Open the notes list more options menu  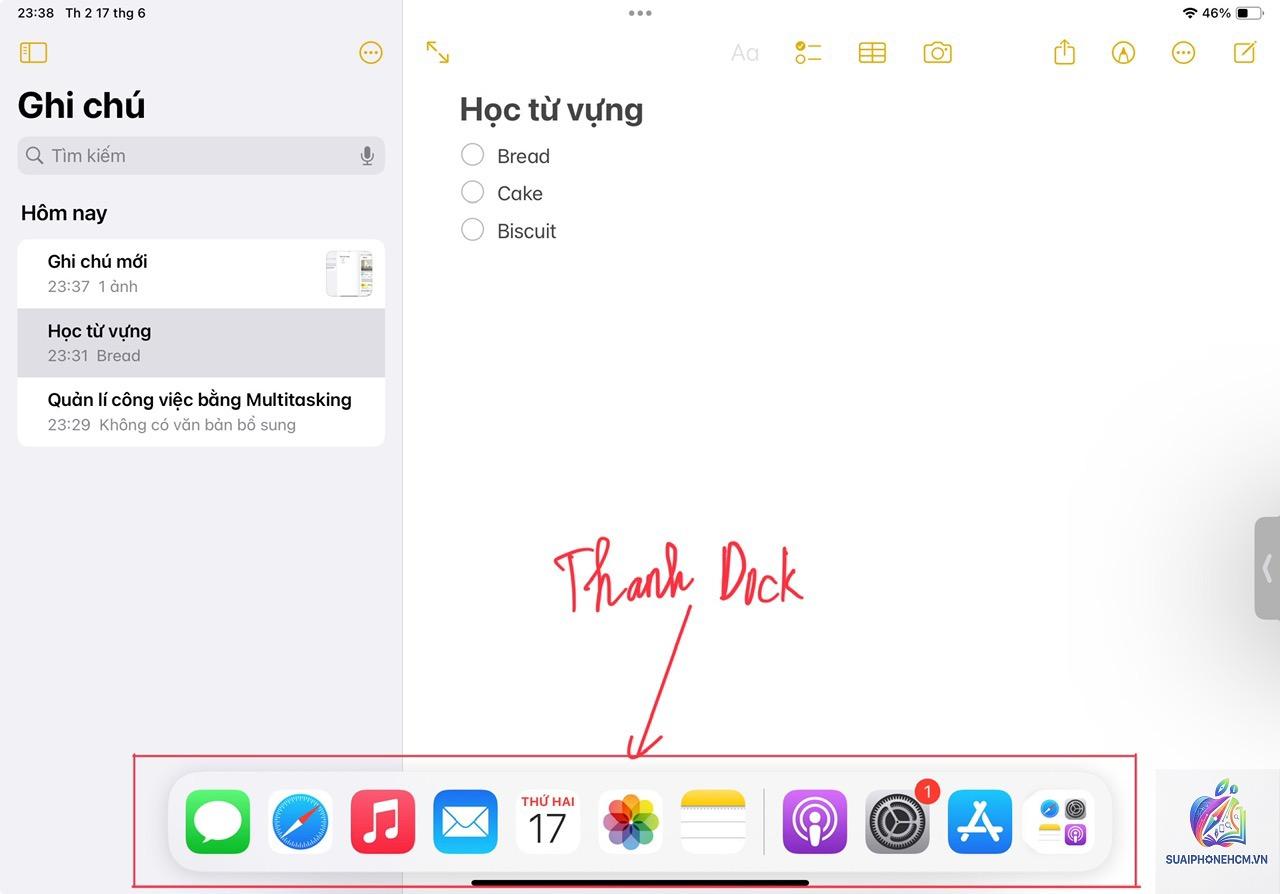pyautogui.click(x=371, y=53)
